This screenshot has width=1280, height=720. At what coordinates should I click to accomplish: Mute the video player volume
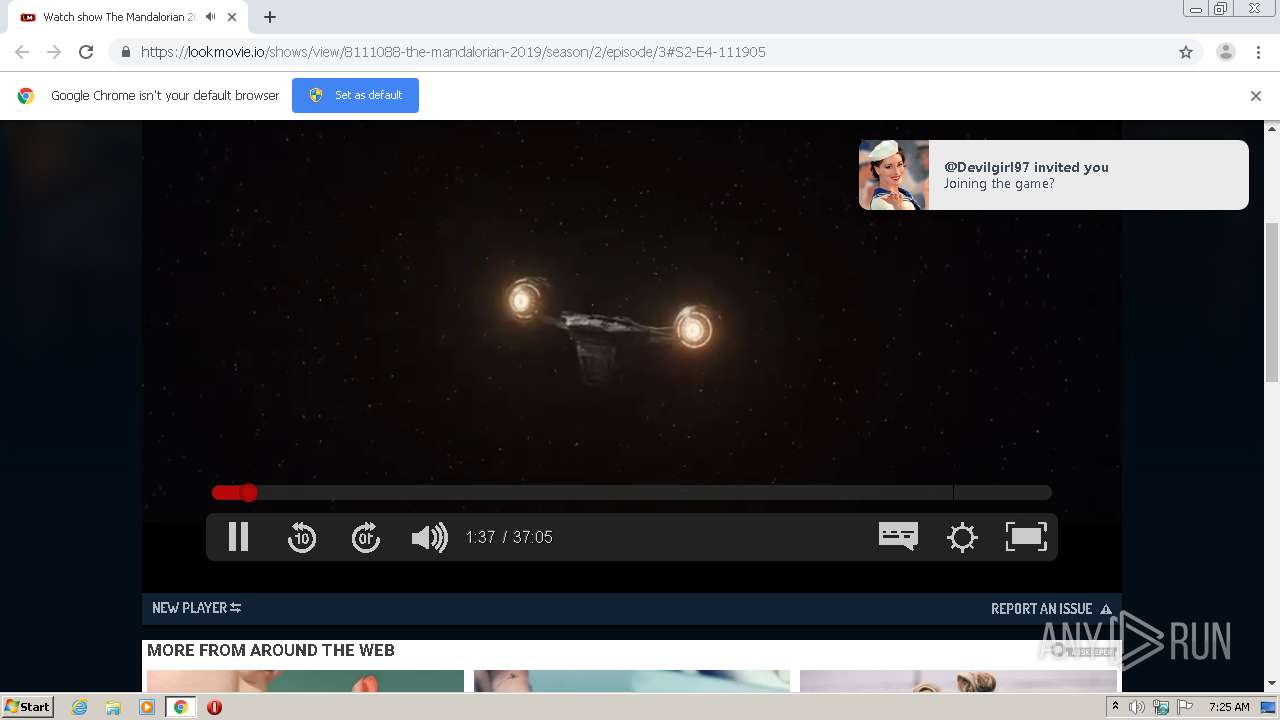coord(430,537)
